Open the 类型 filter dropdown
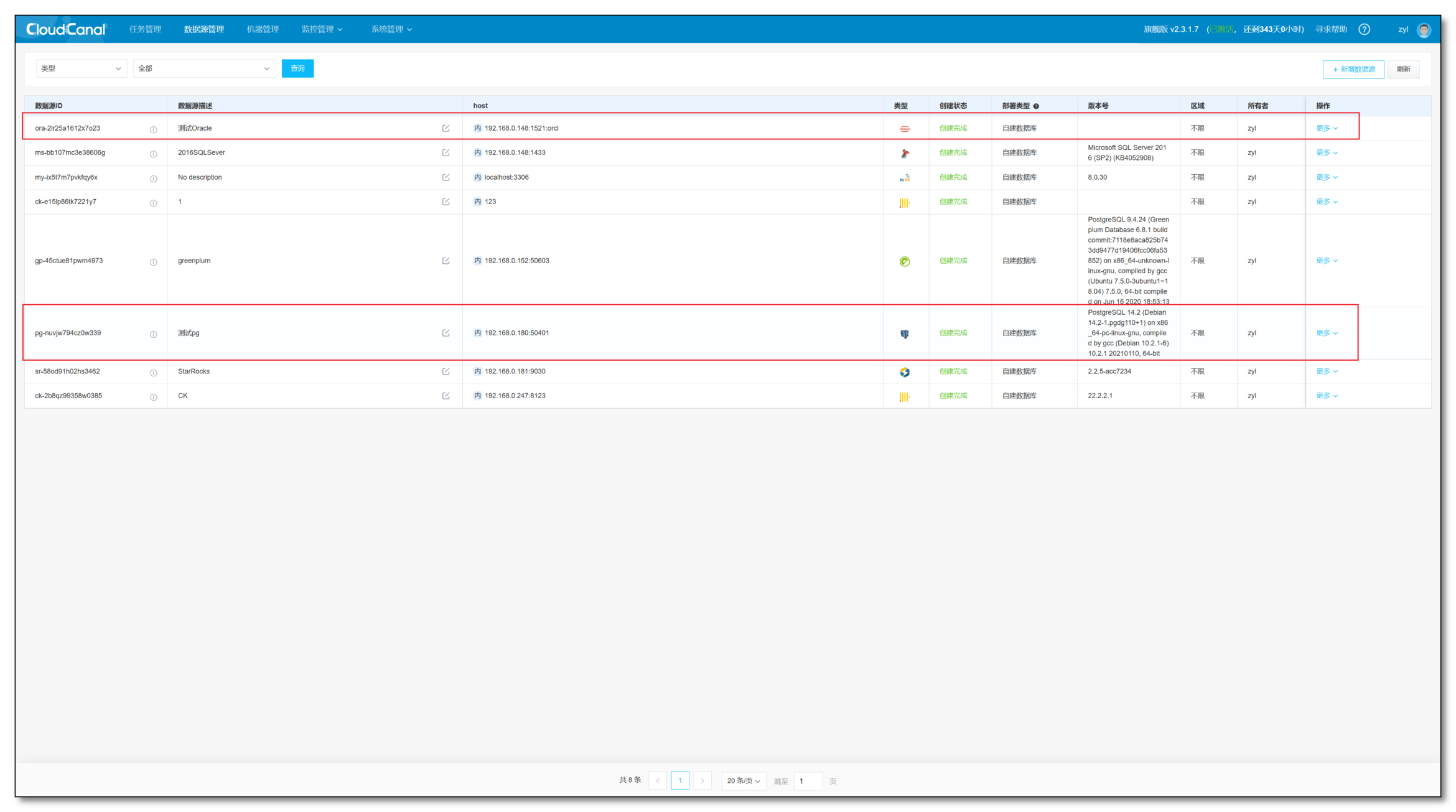1456x812 pixels. point(82,68)
